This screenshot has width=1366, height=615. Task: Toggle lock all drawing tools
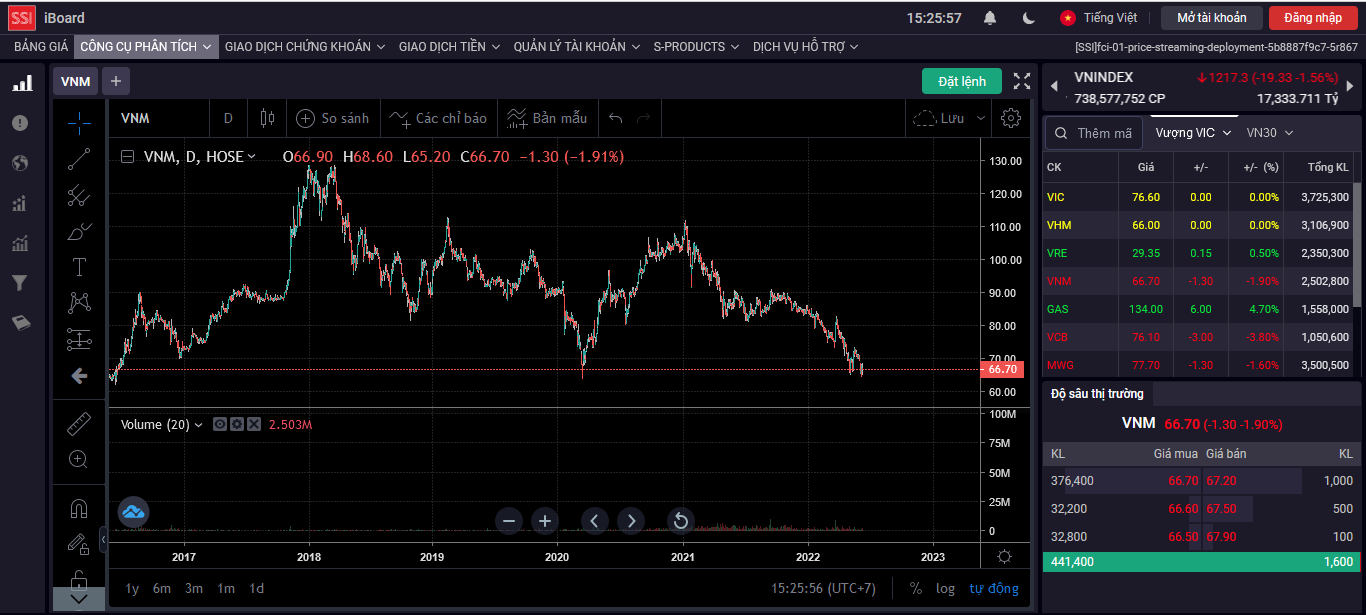tap(79, 579)
